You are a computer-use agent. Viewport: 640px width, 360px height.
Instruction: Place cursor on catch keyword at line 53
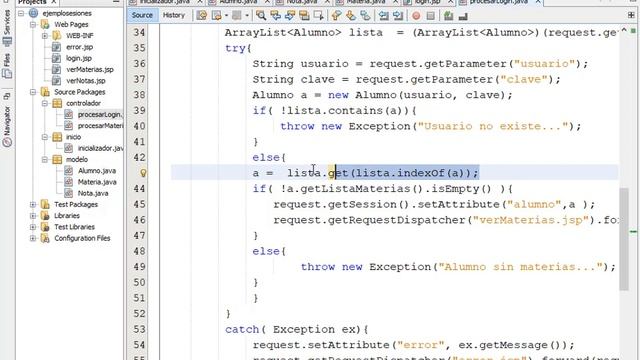[x=242, y=329]
